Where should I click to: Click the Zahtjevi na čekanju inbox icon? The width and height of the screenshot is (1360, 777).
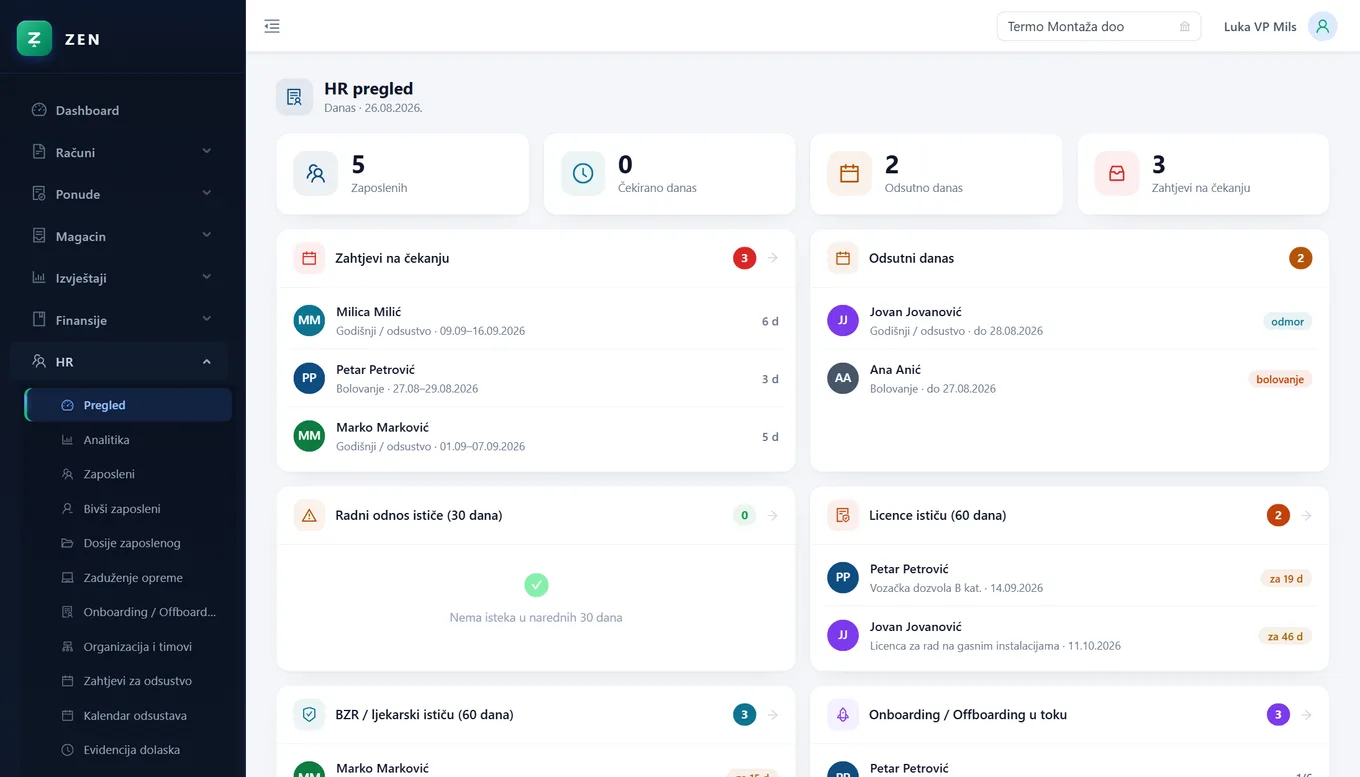[x=1117, y=173]
